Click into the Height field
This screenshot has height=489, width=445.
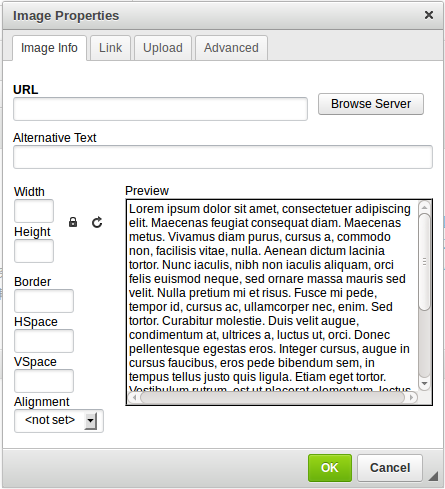(x=34, y=251)
